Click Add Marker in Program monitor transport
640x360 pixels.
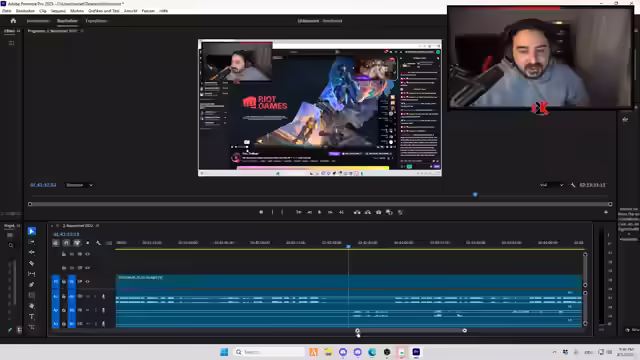click(x=261, y=212)
